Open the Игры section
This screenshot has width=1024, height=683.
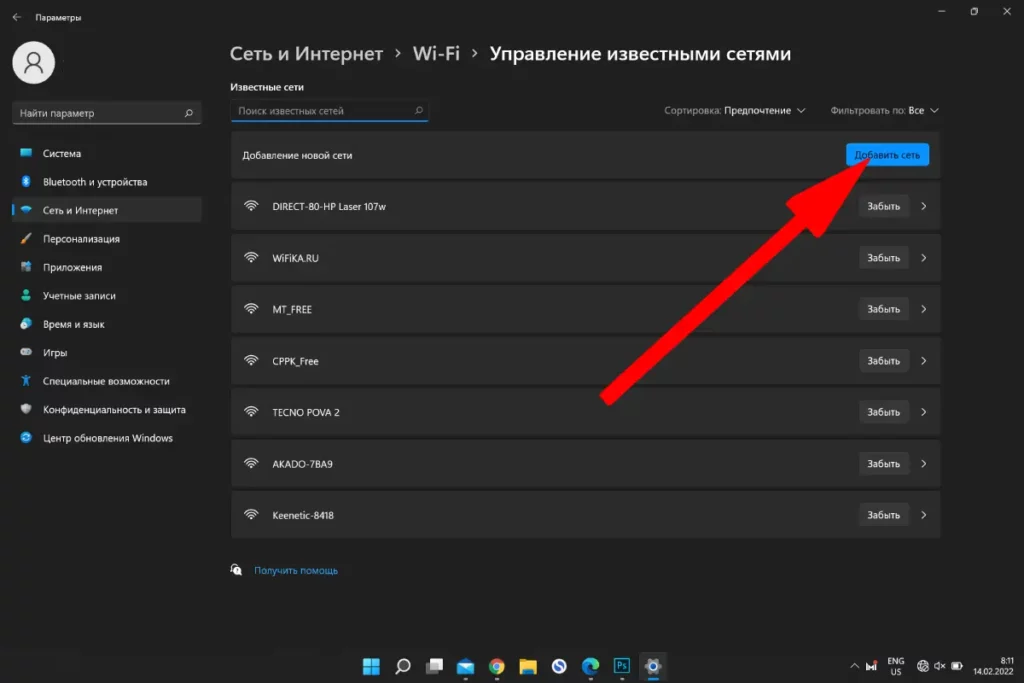pos(106,353)
